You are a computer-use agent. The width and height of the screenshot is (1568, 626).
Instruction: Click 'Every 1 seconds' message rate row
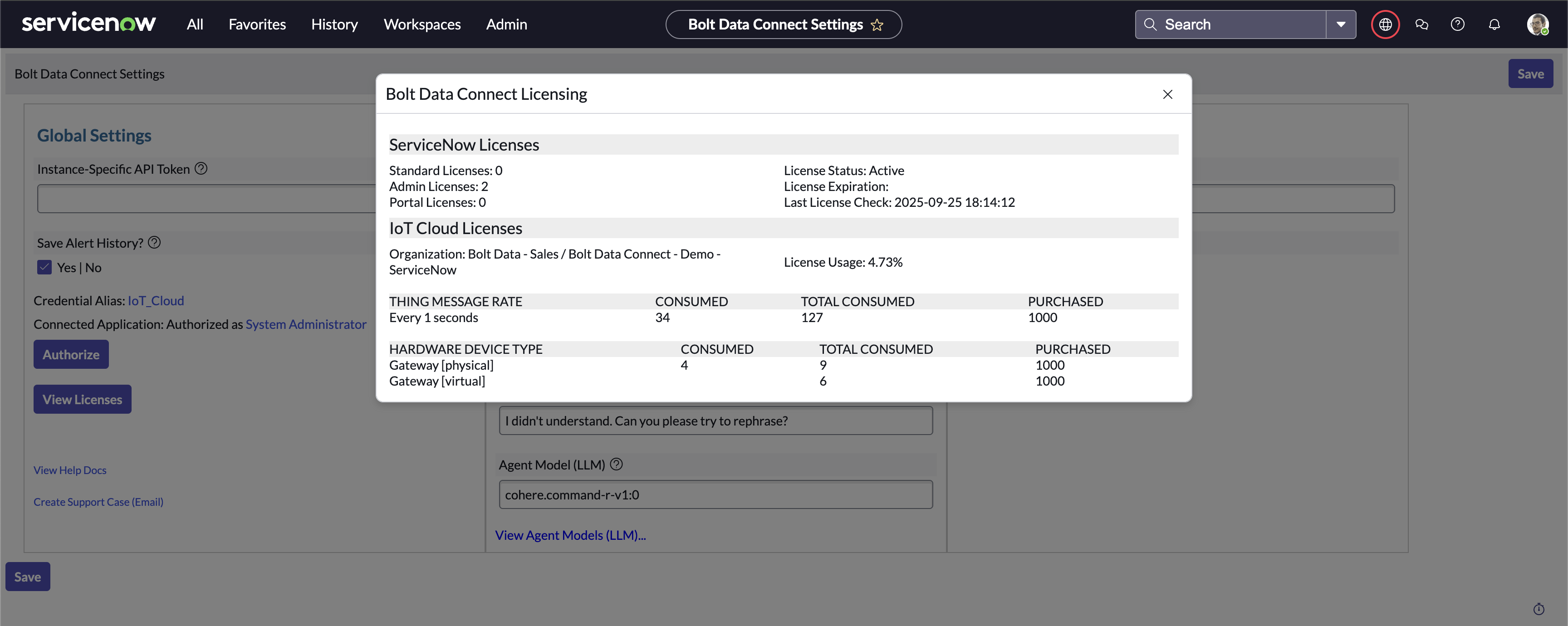[784, 318]
